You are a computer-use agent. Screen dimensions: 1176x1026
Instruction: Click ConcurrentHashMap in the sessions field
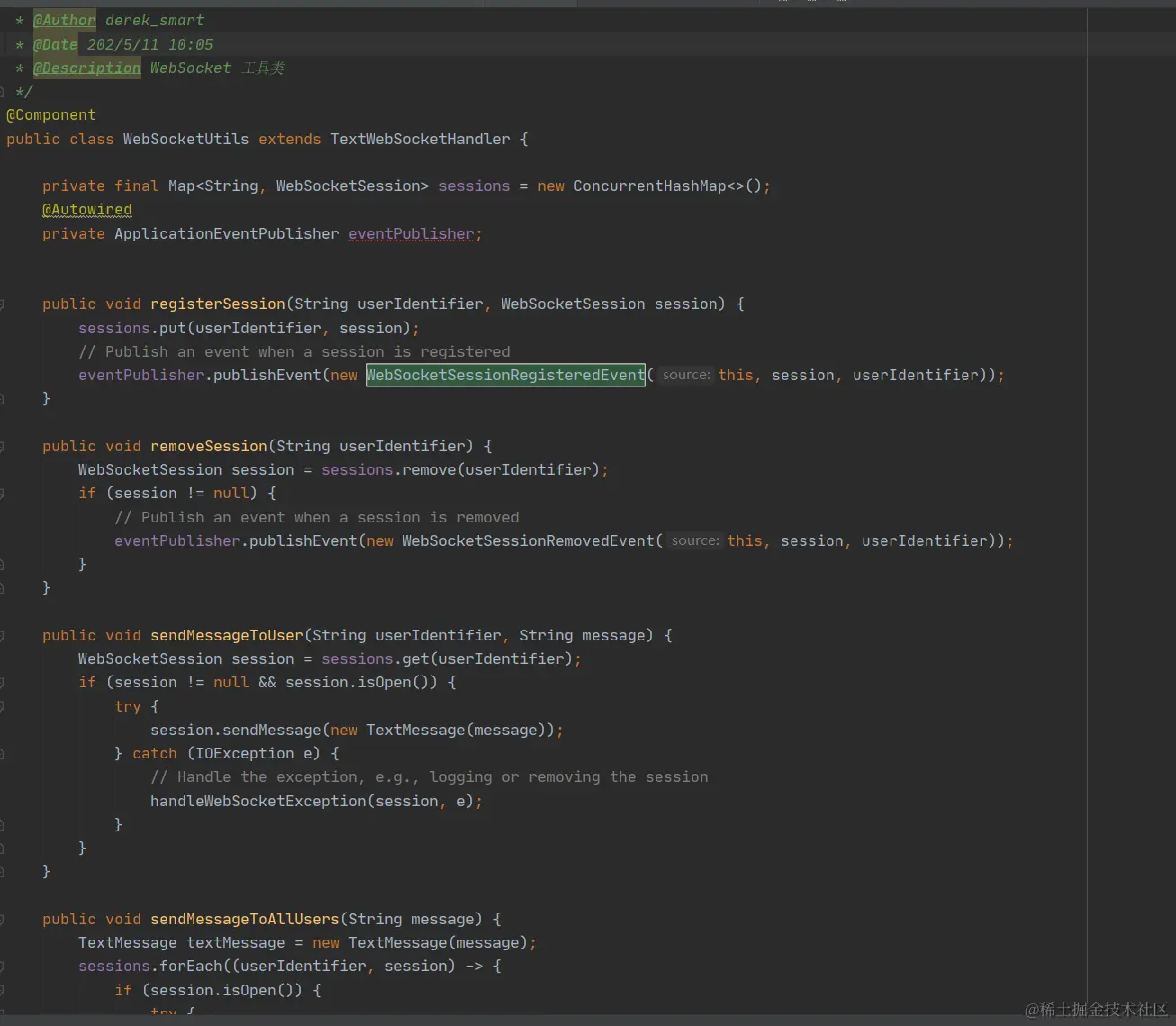[650, 186]
